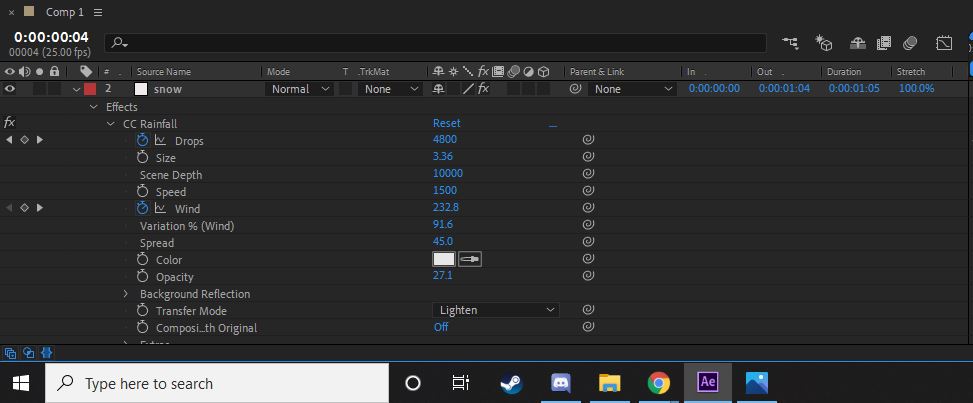Screen dimensions: 973x403
Task: Click the white Color swatch
Action: point(443,259)
